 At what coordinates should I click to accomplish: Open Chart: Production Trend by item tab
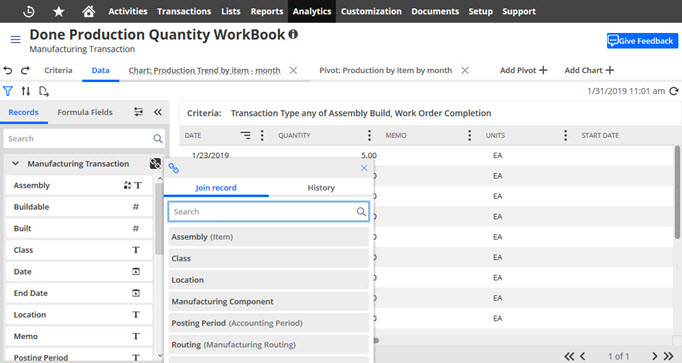(x=204, y=70)
